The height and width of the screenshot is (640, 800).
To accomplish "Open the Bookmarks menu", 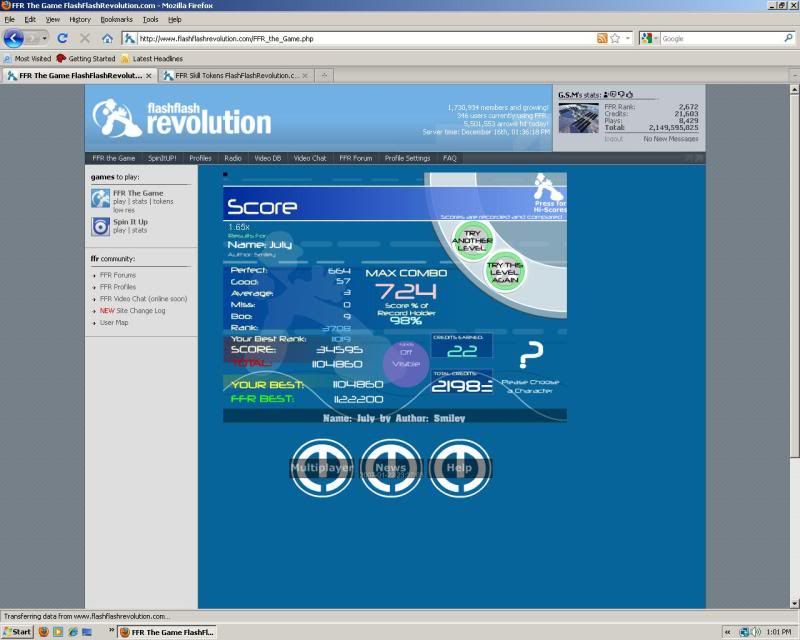I will click(x=116, y=19).
